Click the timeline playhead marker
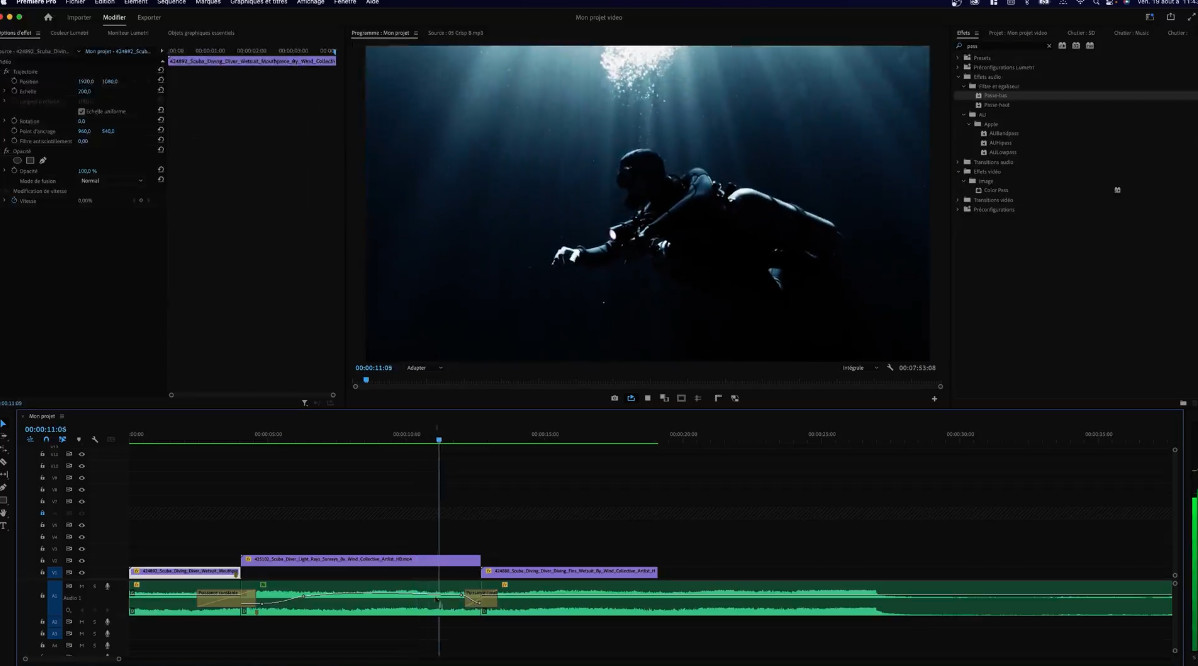This screenshot has width=1198, height=666. (x=439, y=439)
